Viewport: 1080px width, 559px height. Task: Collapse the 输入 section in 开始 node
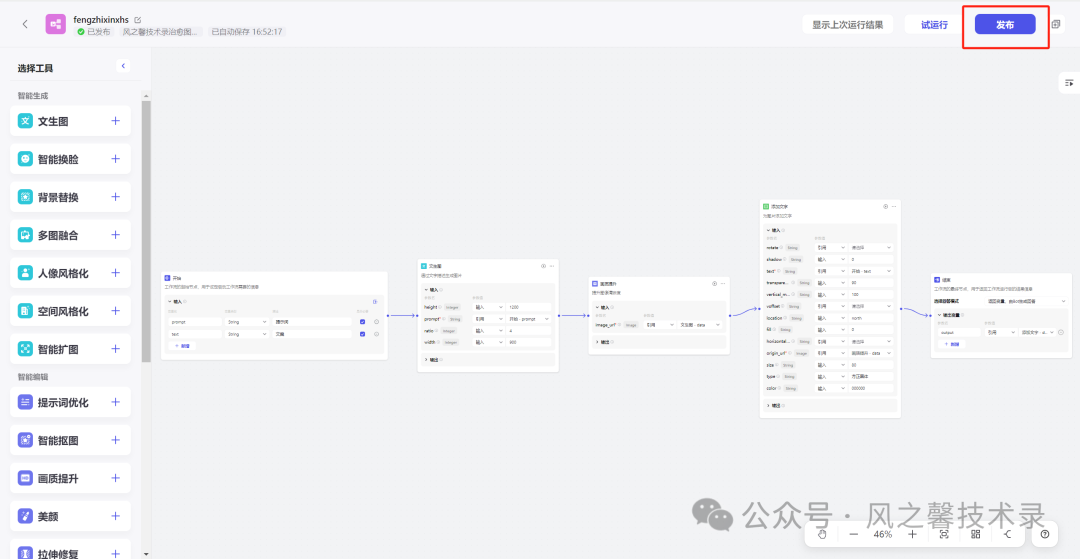click(x=170, y=302)
